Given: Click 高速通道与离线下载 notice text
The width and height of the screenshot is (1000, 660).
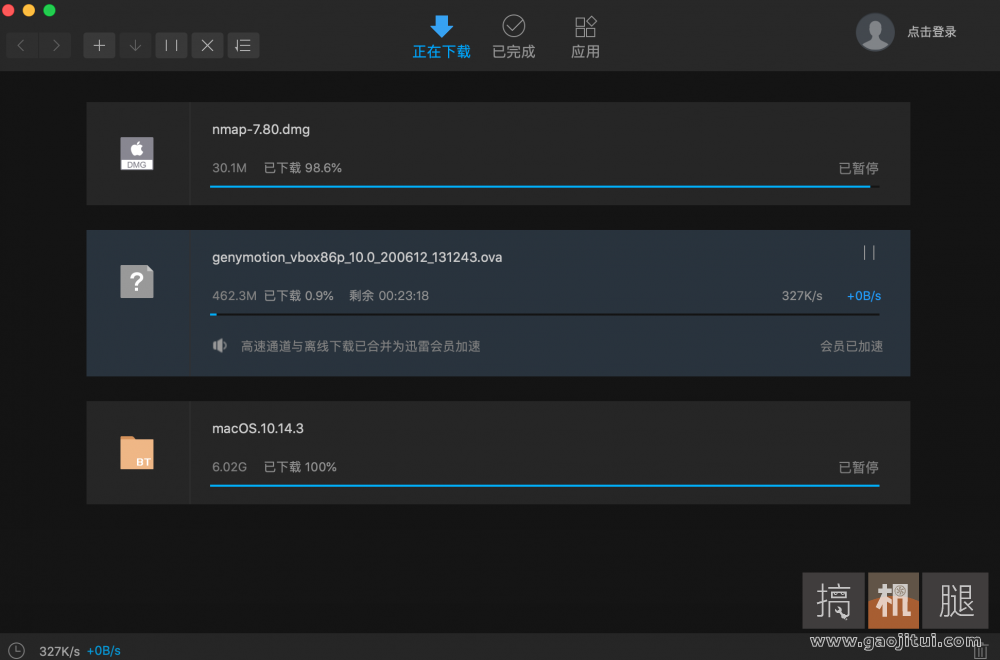Looking at the screenshot, I should 360,346.
